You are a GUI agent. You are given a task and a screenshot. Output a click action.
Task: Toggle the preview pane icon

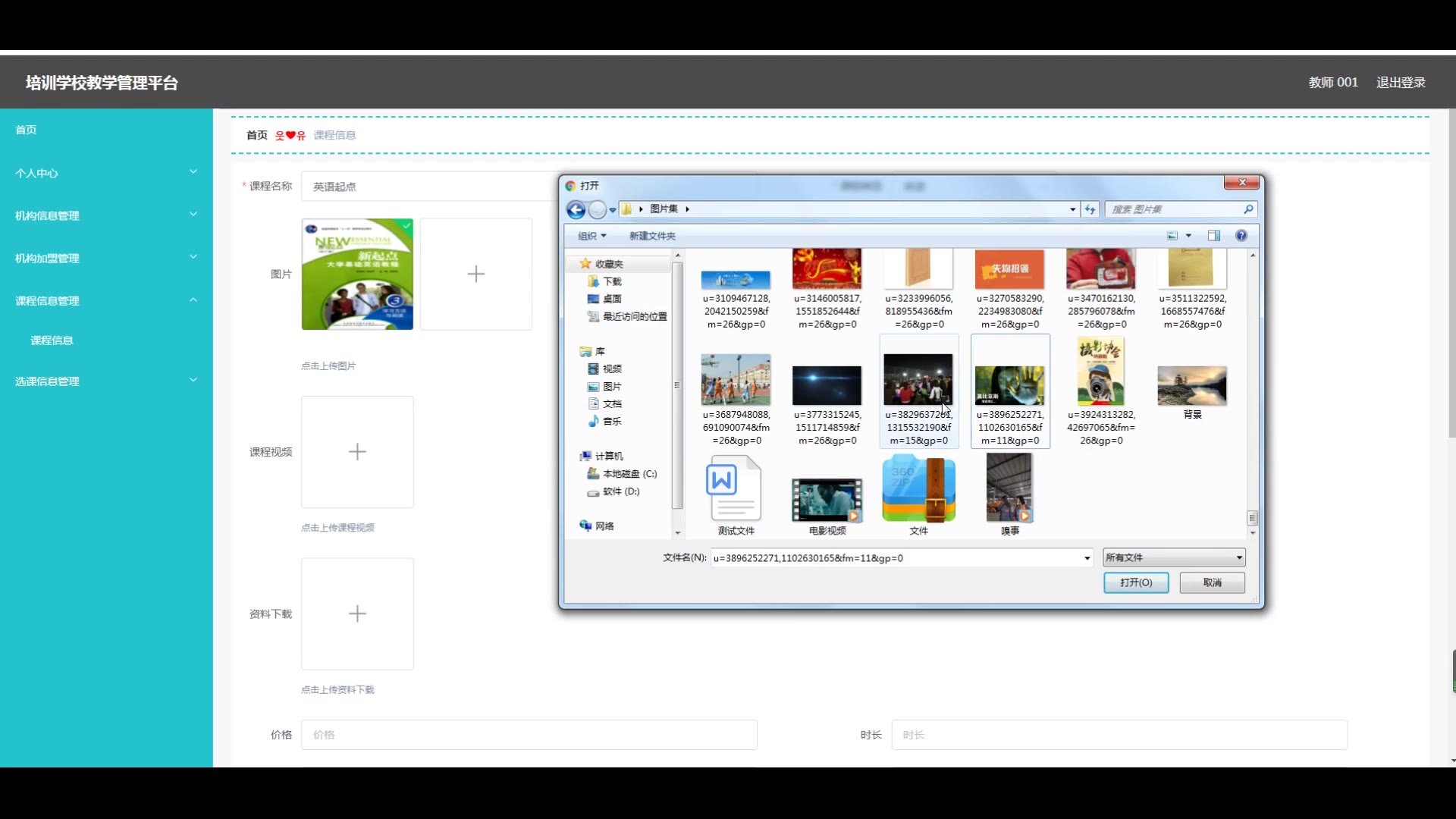pos(1214,236)
